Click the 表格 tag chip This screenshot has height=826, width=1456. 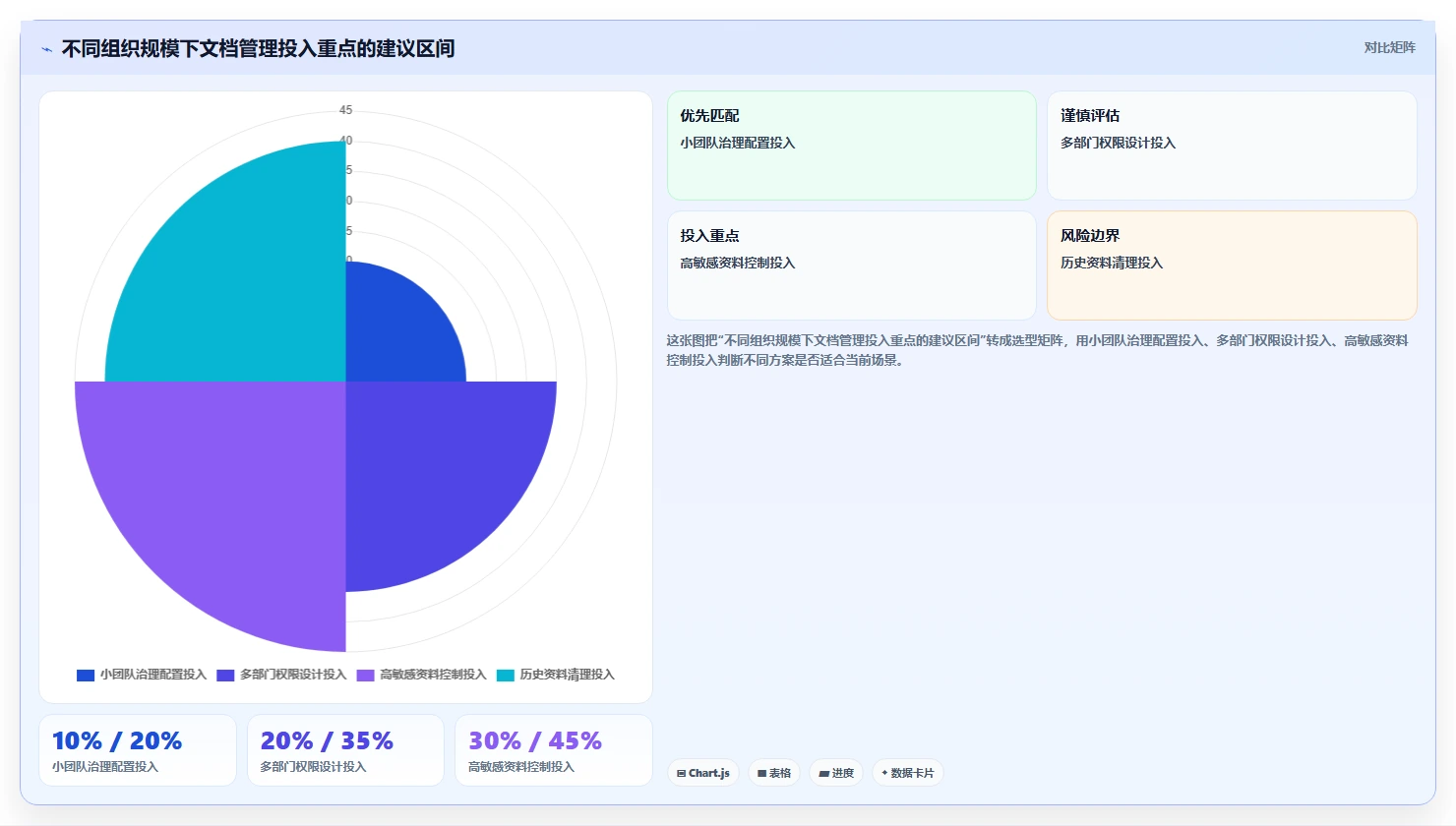[x=774, y=773]
